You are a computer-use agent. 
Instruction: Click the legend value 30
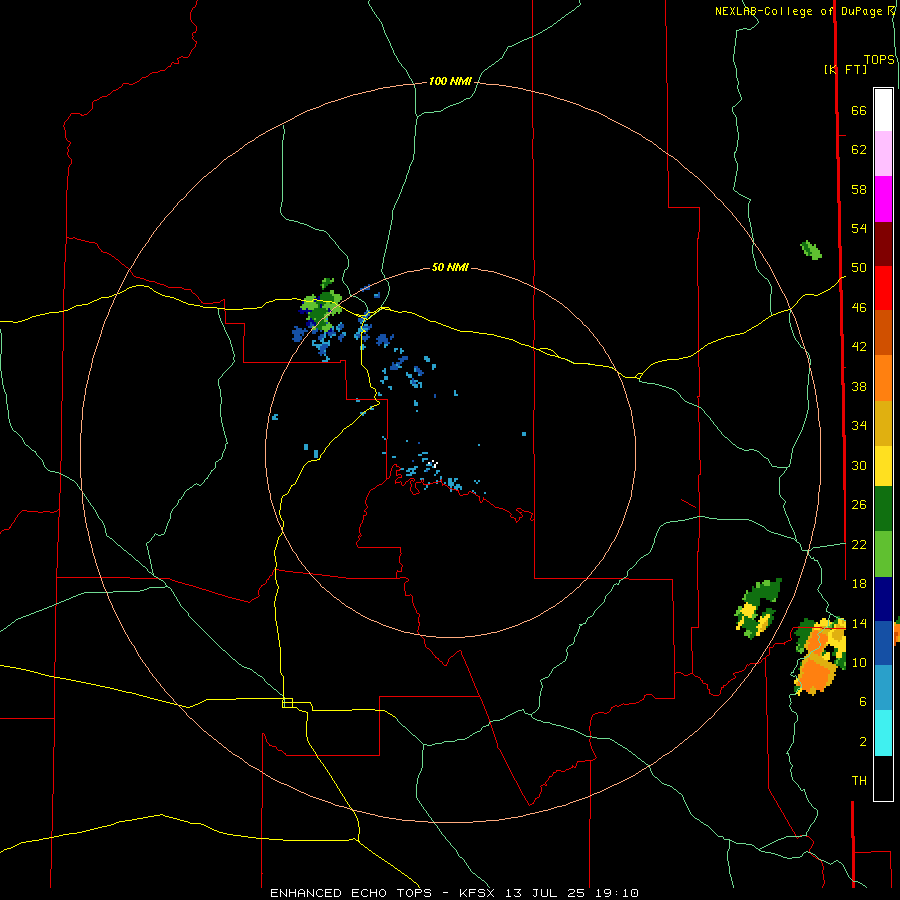(859, 465)
